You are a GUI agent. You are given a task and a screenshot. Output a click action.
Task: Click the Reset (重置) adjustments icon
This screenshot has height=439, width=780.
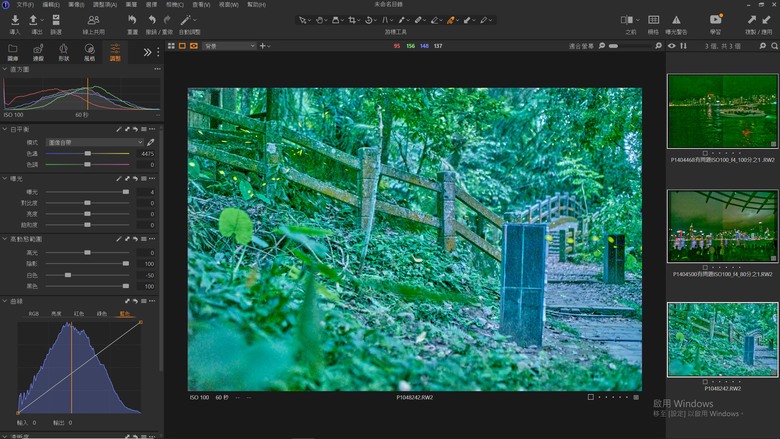[x=132, y=20]
